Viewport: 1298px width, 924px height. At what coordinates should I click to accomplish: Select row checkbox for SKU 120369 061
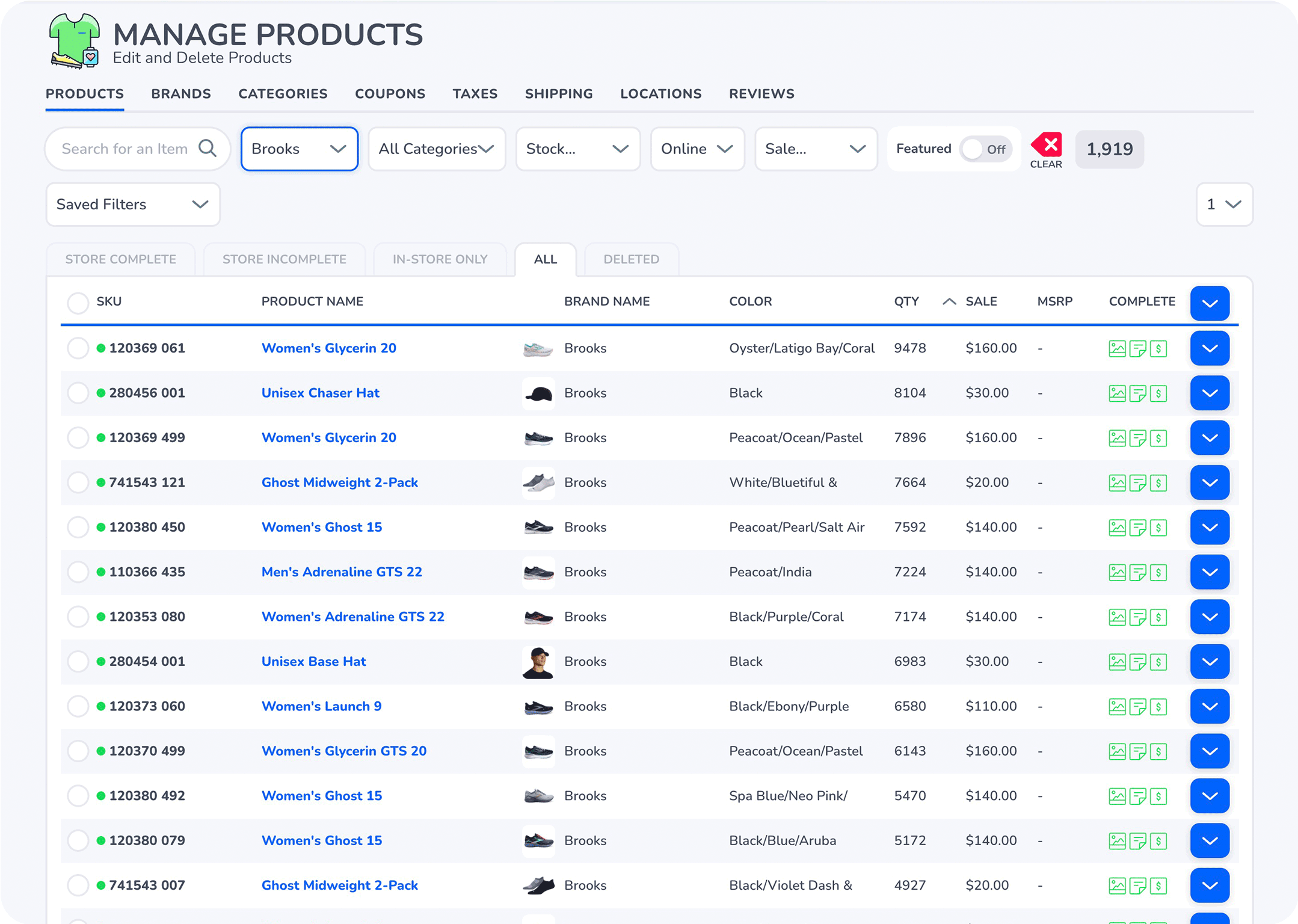[x=78, y=348]
